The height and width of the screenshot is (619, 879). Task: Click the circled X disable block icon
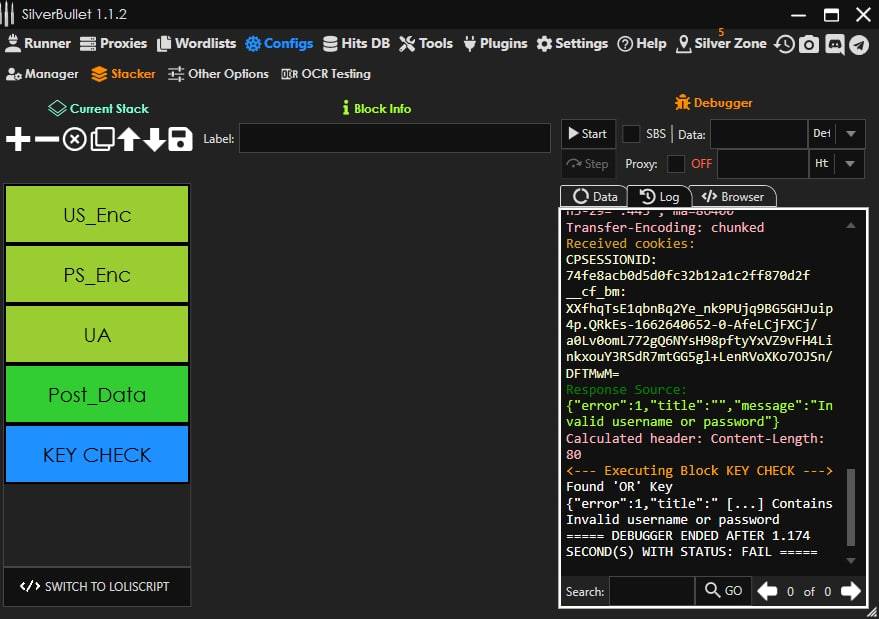(74, 139)
